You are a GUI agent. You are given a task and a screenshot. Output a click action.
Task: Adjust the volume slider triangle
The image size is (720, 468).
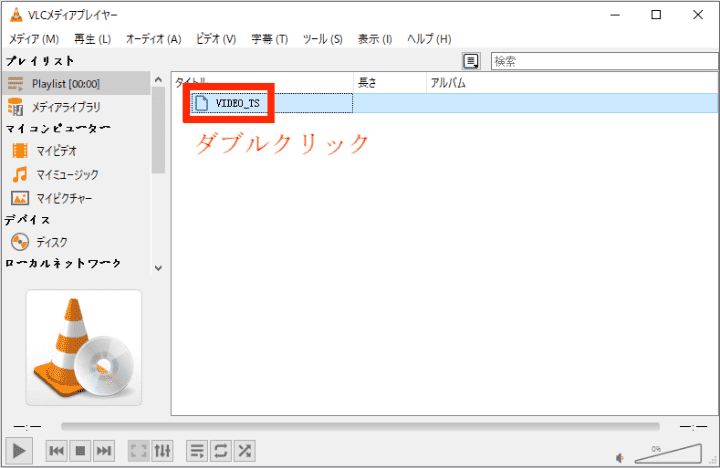[668, 454]
